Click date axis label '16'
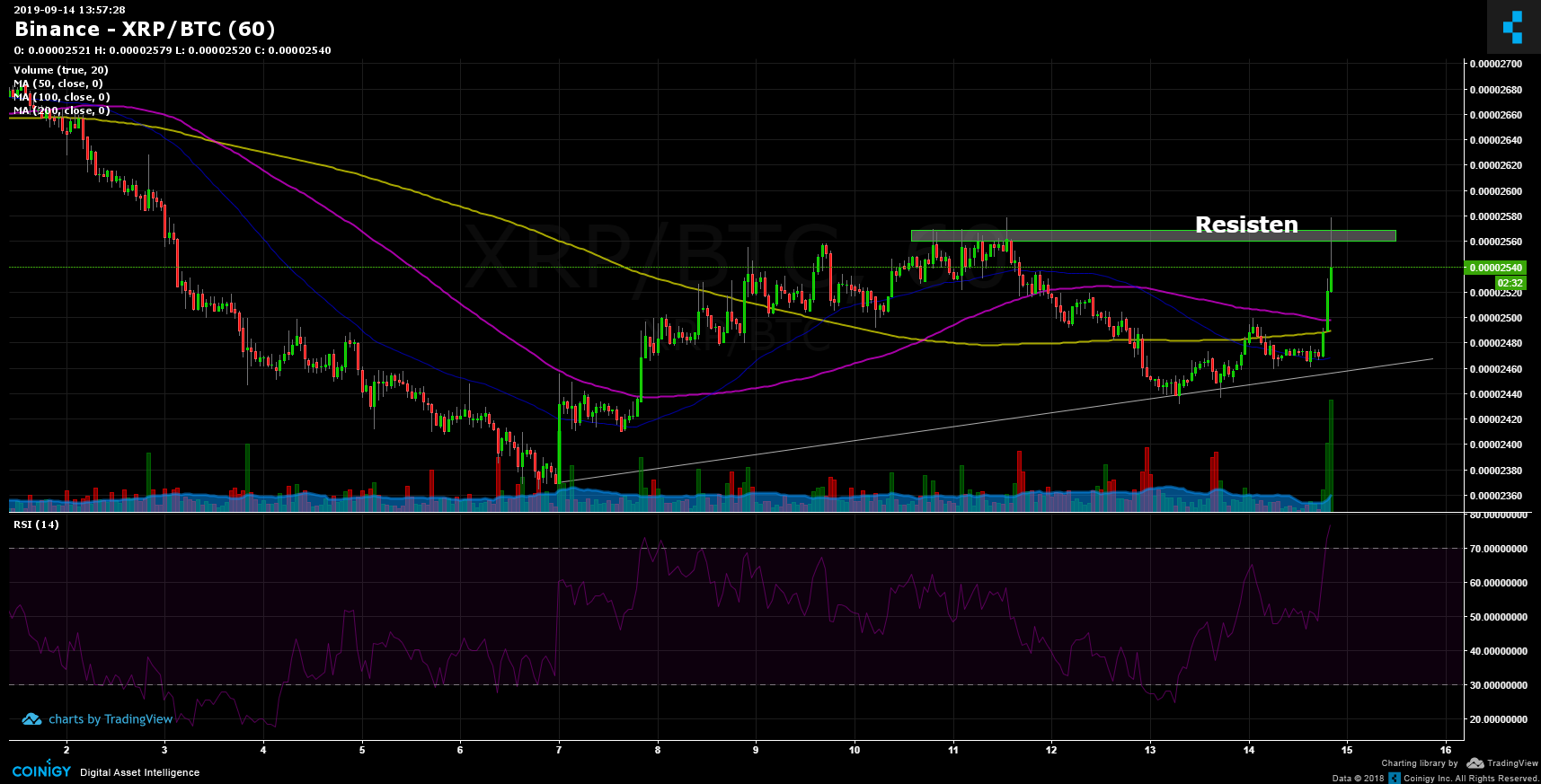The width and height of the screenshot is (1541, 784). [x=1446, y=750]
